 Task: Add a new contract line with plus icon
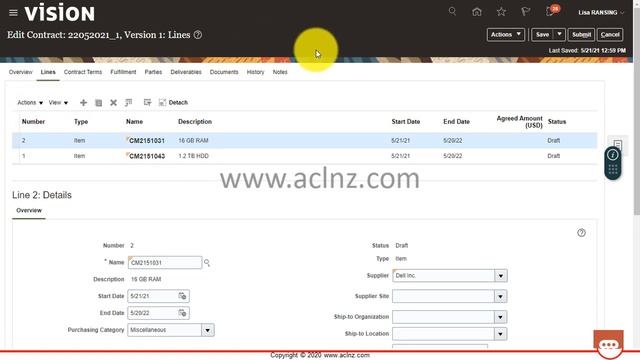pos(83,102)
